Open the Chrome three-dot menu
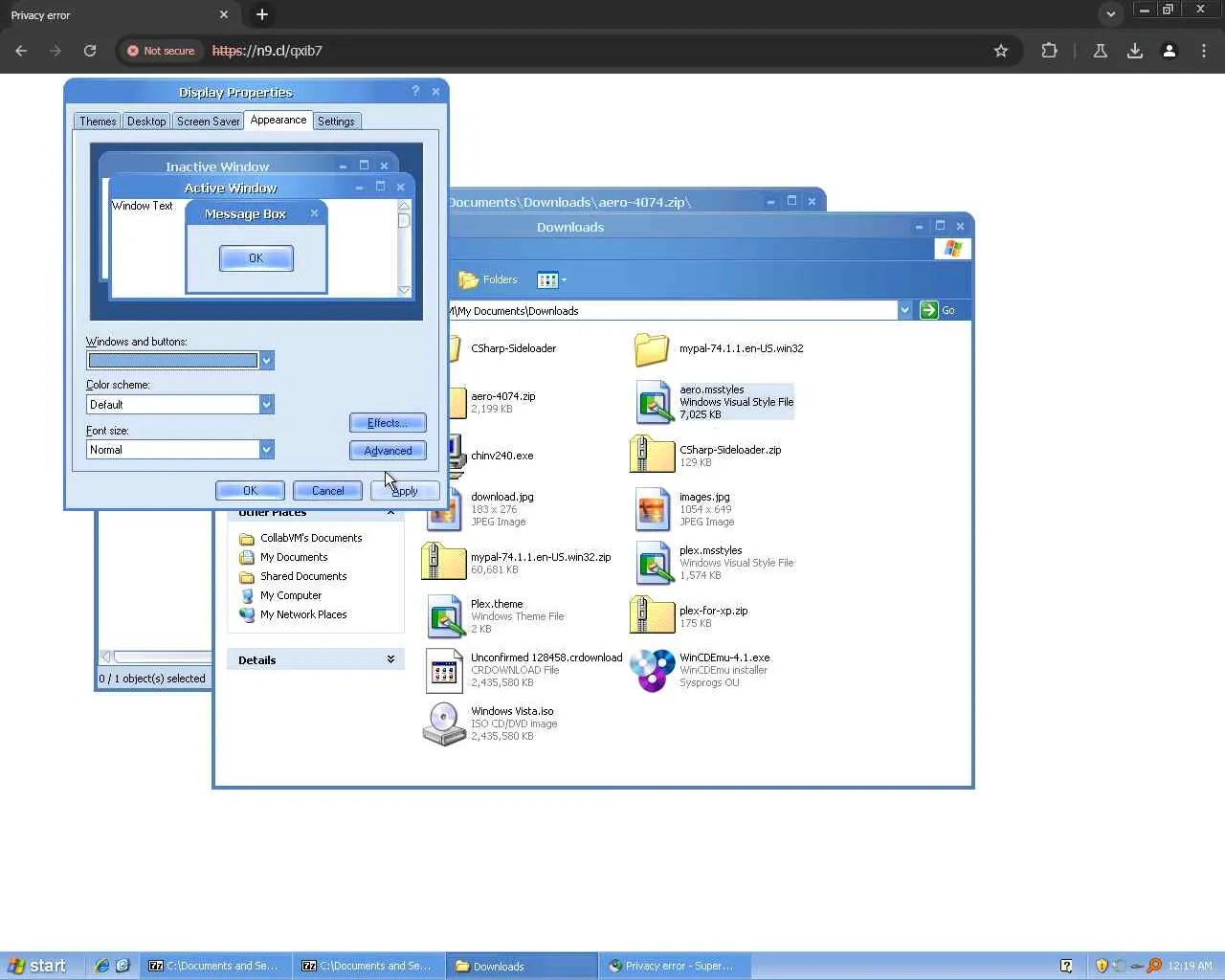Image resolution: width=1225 pixels, height=980 pixels. [1204, 51]
